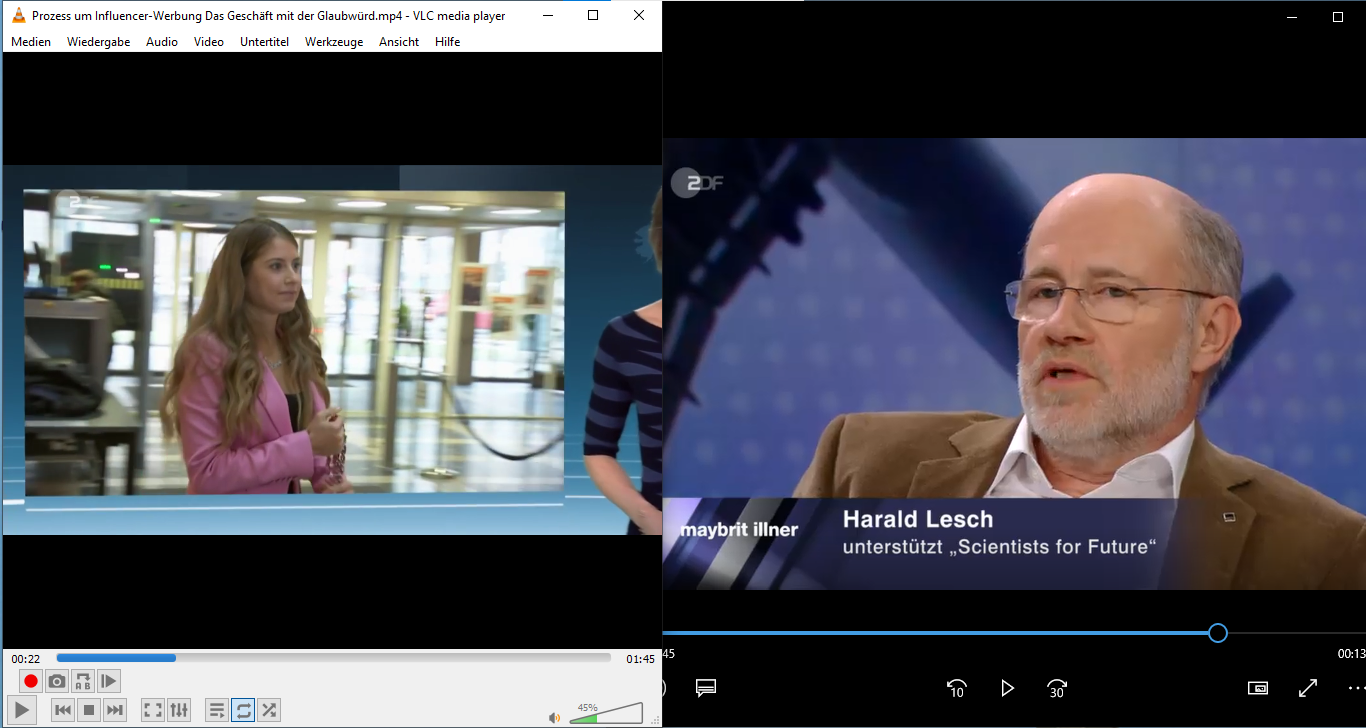
Task: Toggle VLC fullscreen mode
Action: click(153, 710)
